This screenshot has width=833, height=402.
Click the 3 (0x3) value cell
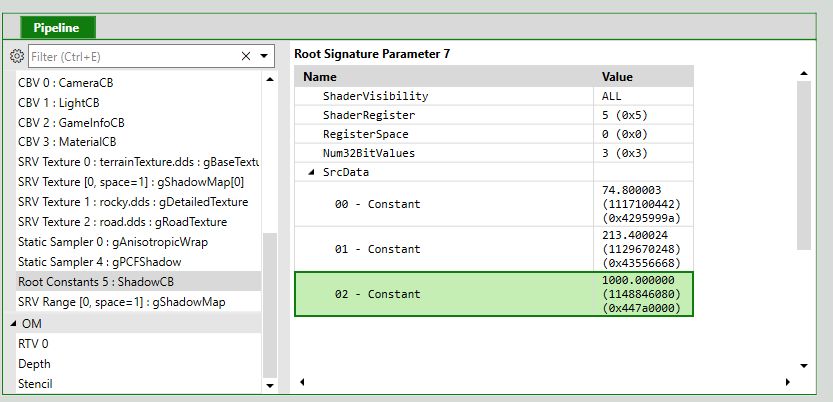tap(625, 153)
